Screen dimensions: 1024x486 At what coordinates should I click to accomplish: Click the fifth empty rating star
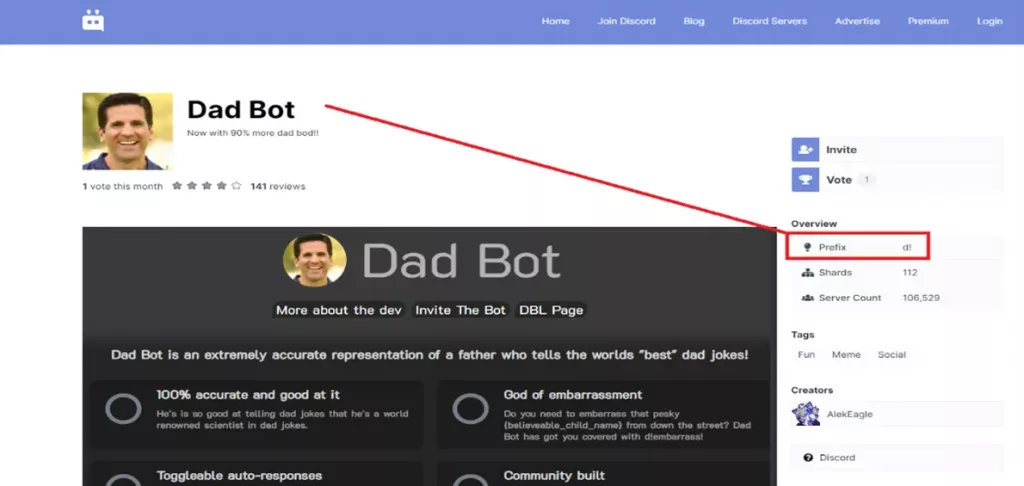pyautogui.click(x=236, y=186)
